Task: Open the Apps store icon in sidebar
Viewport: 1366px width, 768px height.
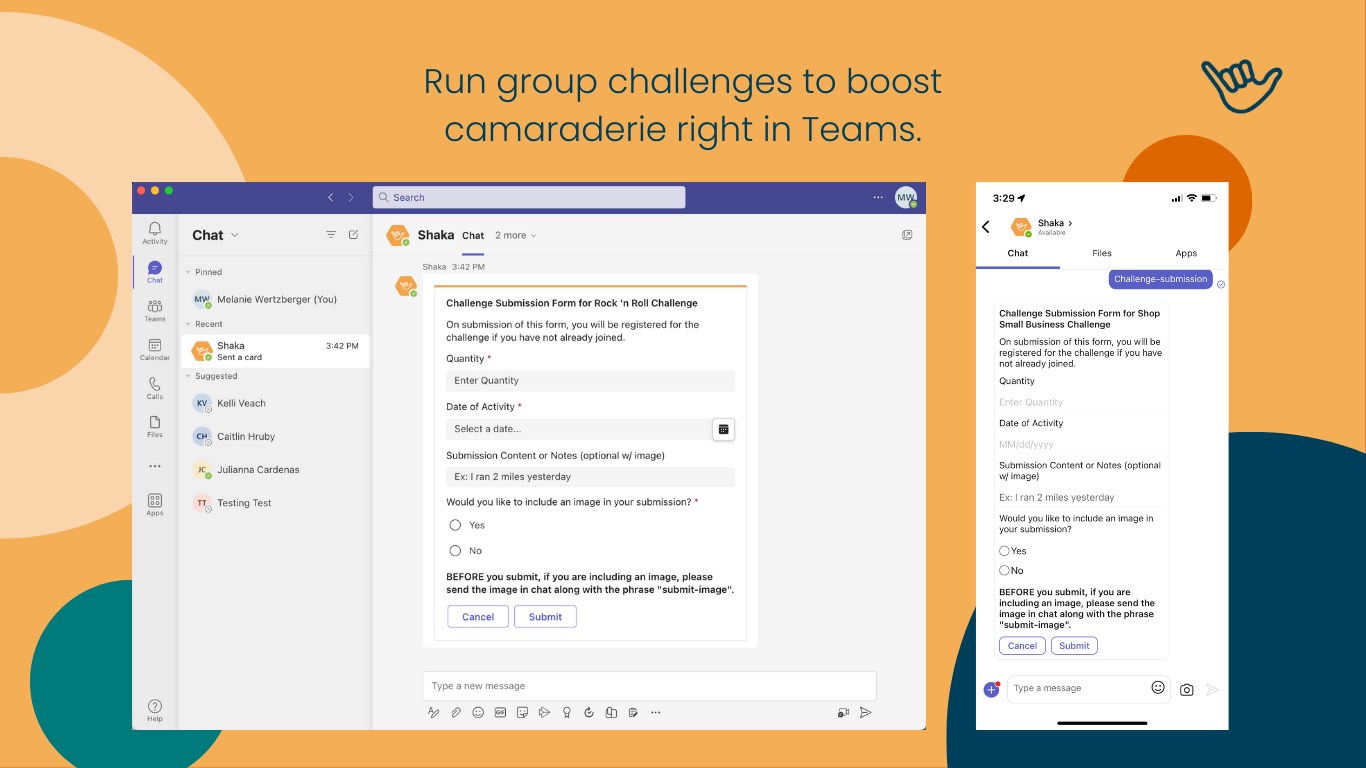Action: 155,504
